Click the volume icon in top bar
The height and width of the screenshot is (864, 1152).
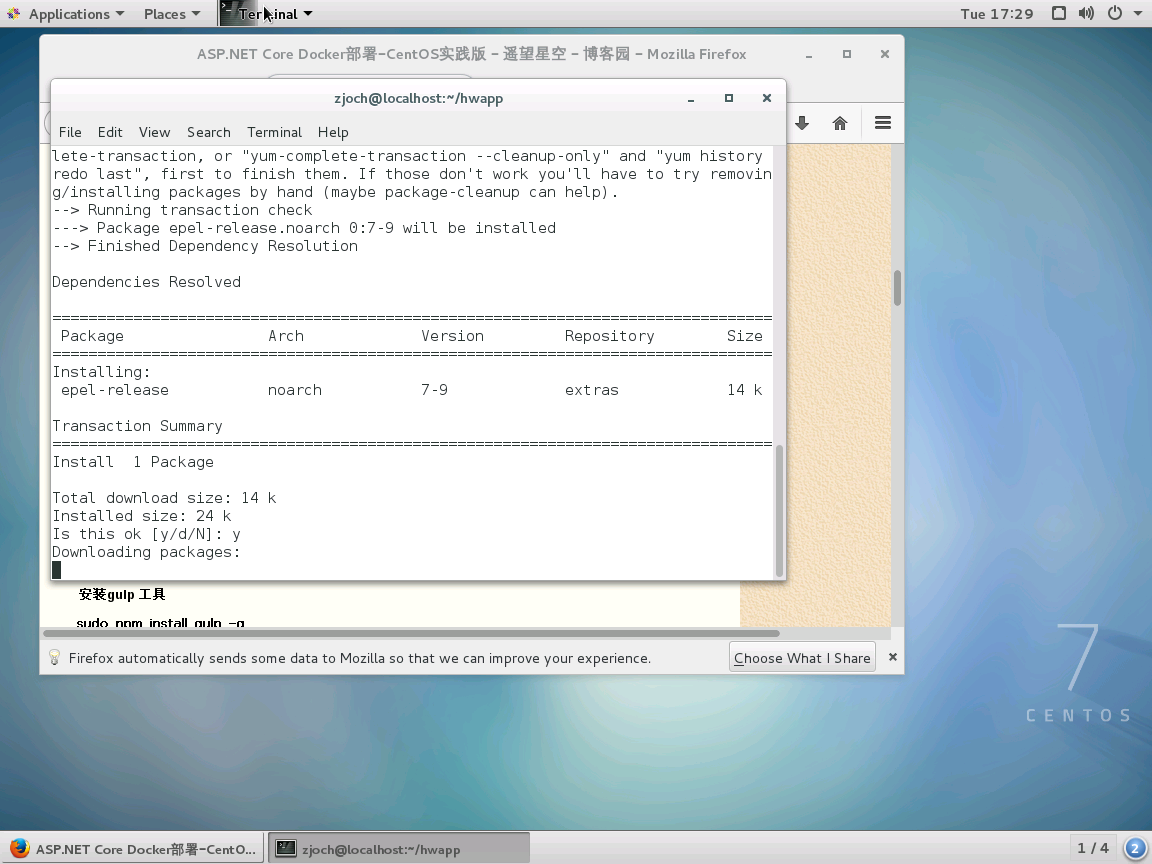tap(1086, 13)
